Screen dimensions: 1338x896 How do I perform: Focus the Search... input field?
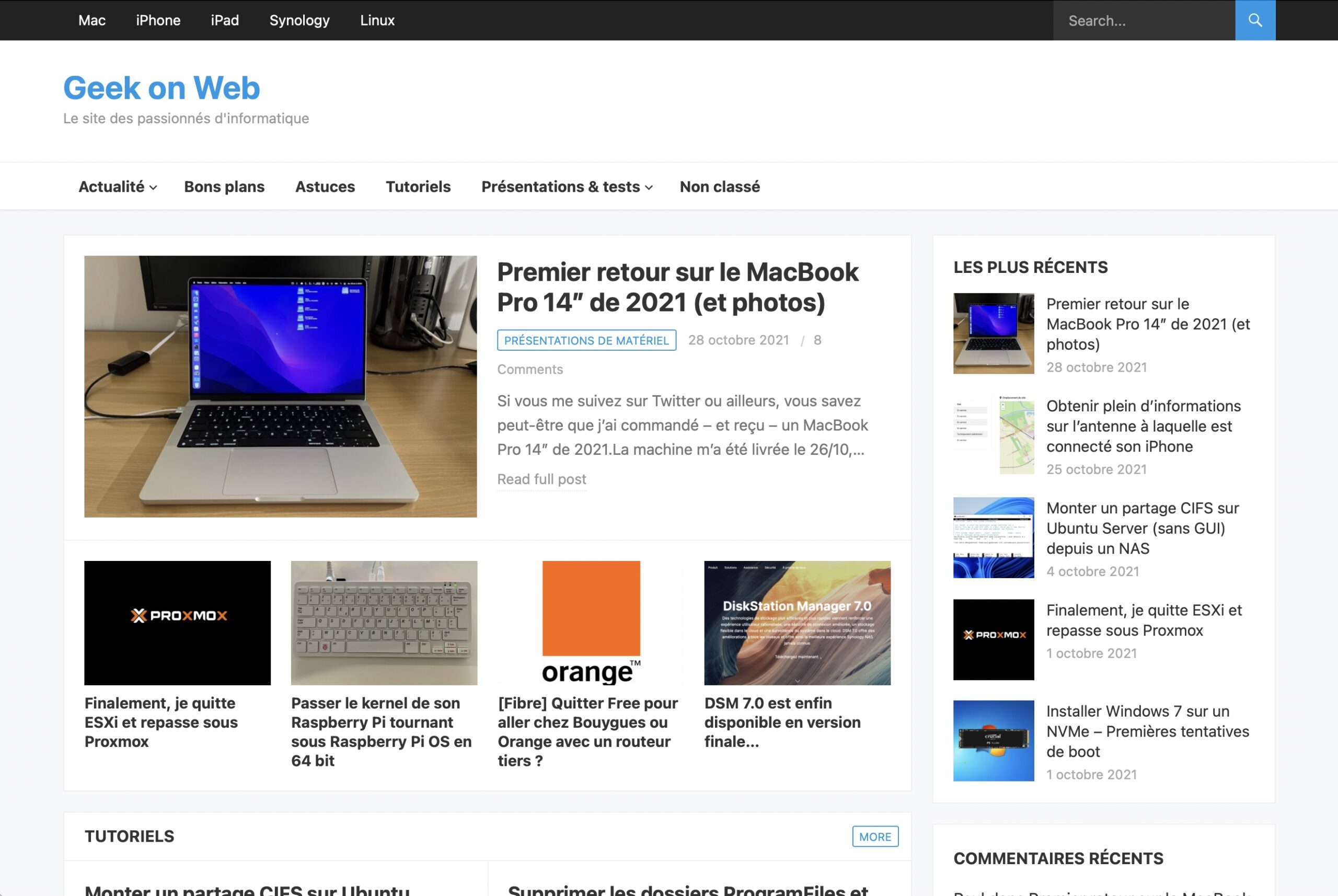click(1144, 20)
